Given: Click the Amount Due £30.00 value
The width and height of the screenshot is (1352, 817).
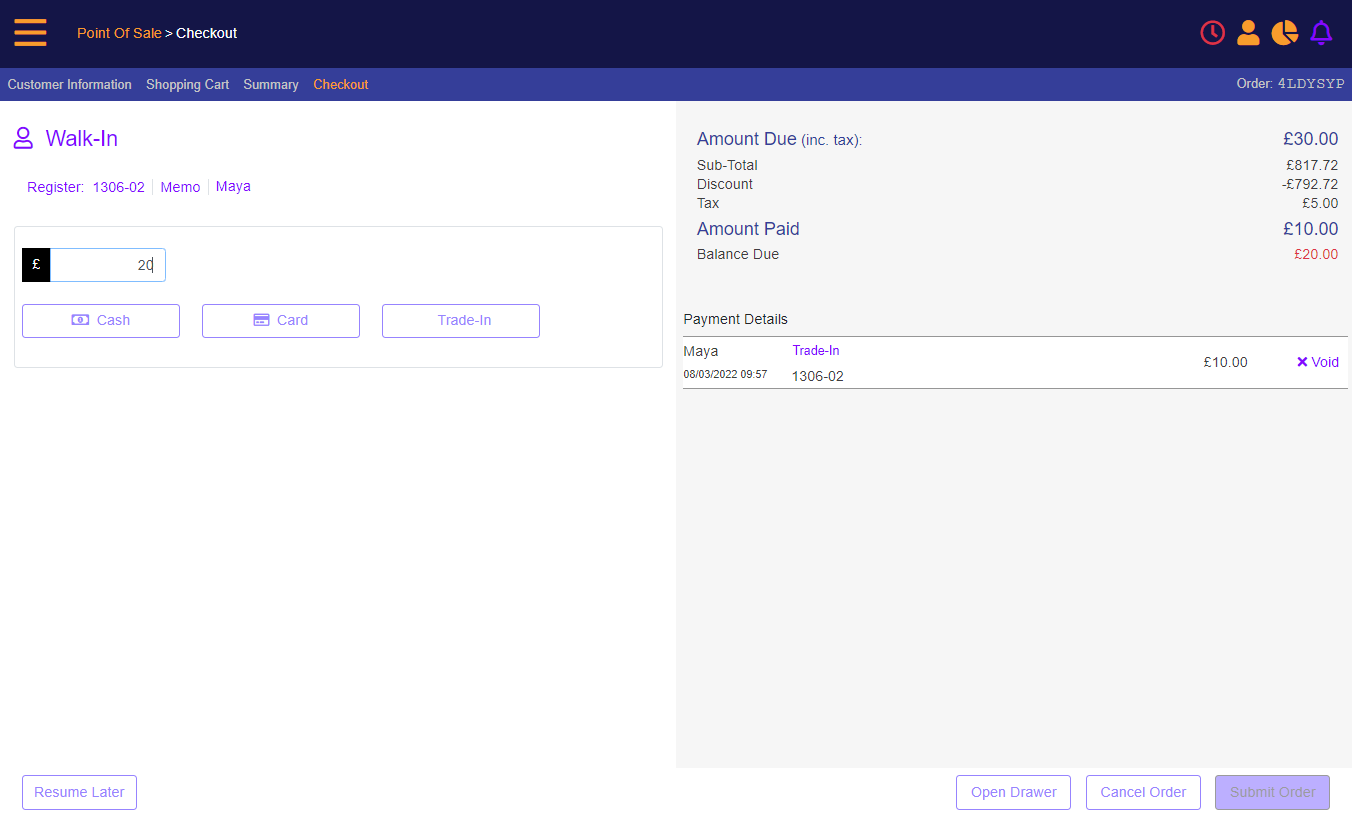Looking at the screenshot, I should (x=1311, y=139).
